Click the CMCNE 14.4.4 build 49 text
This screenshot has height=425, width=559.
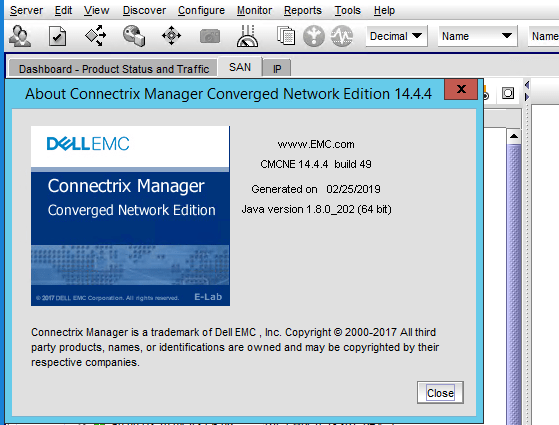pos(316,164)
